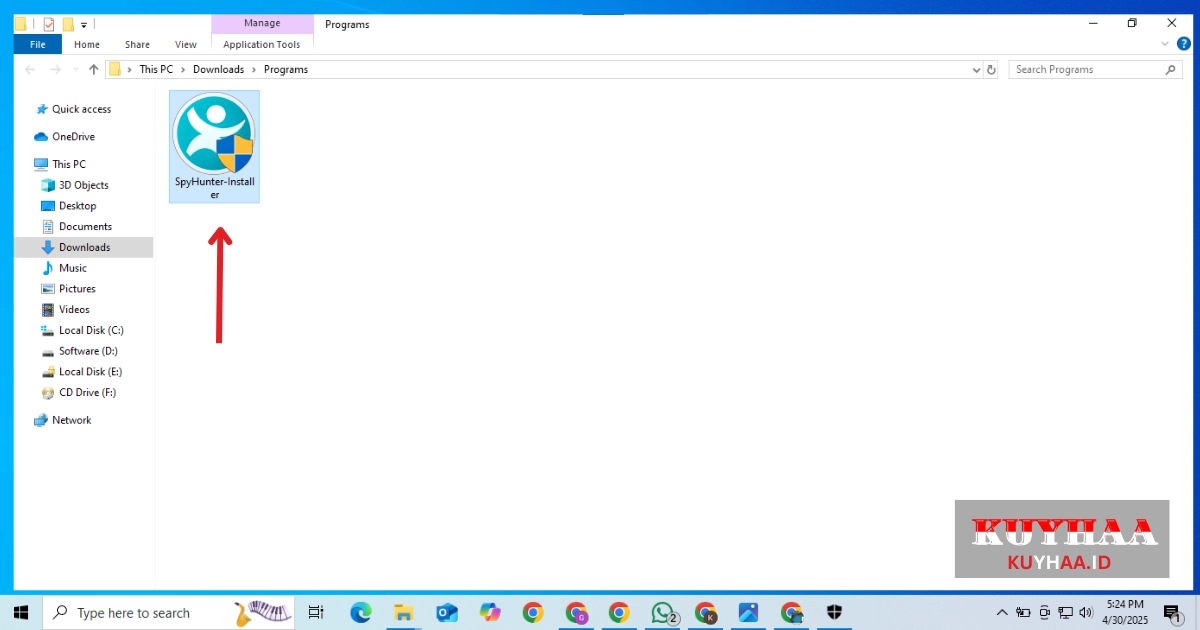Open WhatsApp from the taskbar

[x=662, y=613]
